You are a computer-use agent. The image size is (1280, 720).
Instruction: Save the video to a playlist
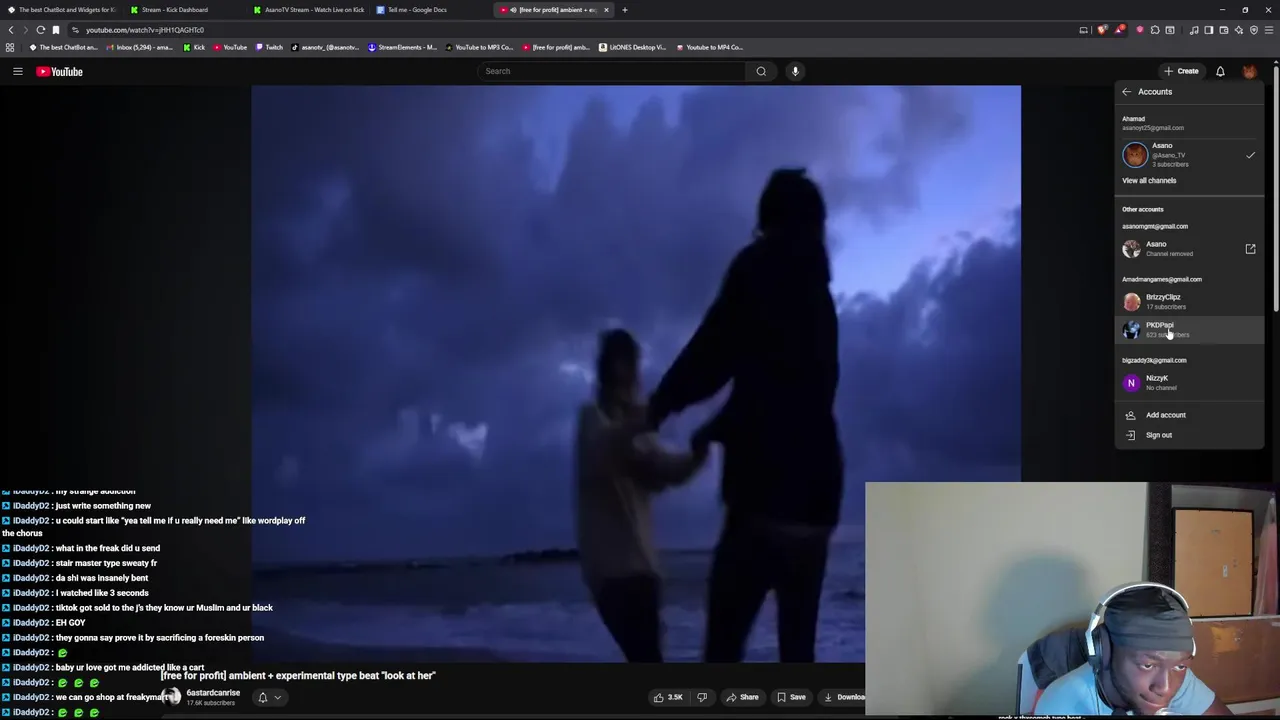pos(791,697)
